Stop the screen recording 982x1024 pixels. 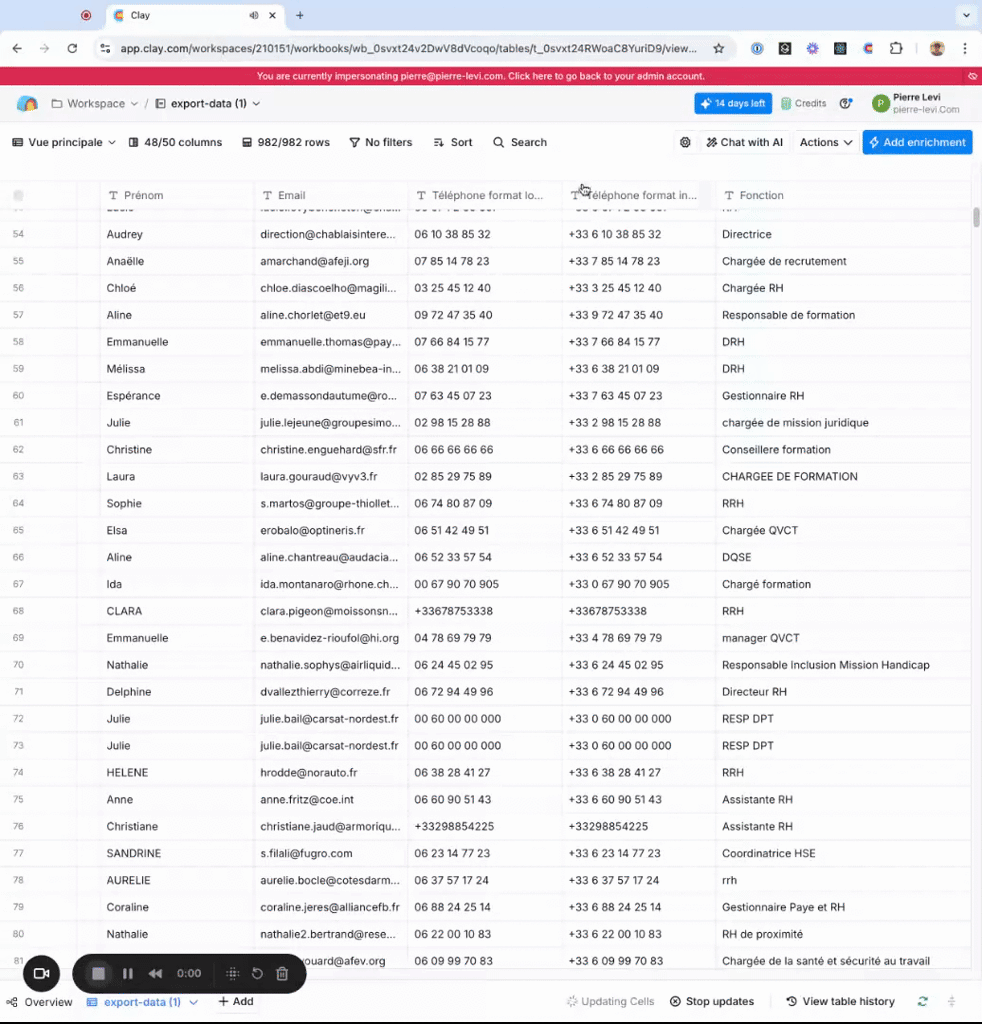click(x=98, y=974)
